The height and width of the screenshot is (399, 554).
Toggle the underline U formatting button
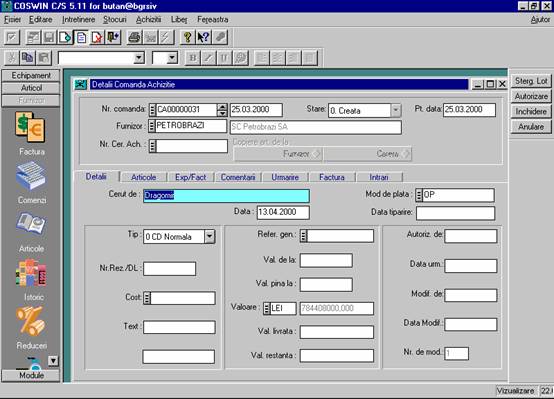[225, 58]
